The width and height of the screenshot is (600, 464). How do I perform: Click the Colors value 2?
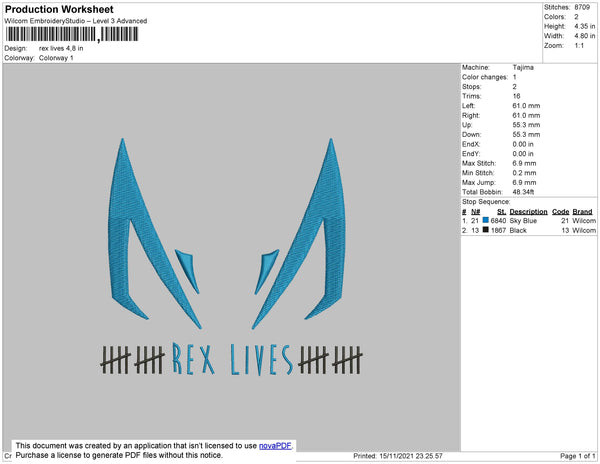(x=576, y=17)
